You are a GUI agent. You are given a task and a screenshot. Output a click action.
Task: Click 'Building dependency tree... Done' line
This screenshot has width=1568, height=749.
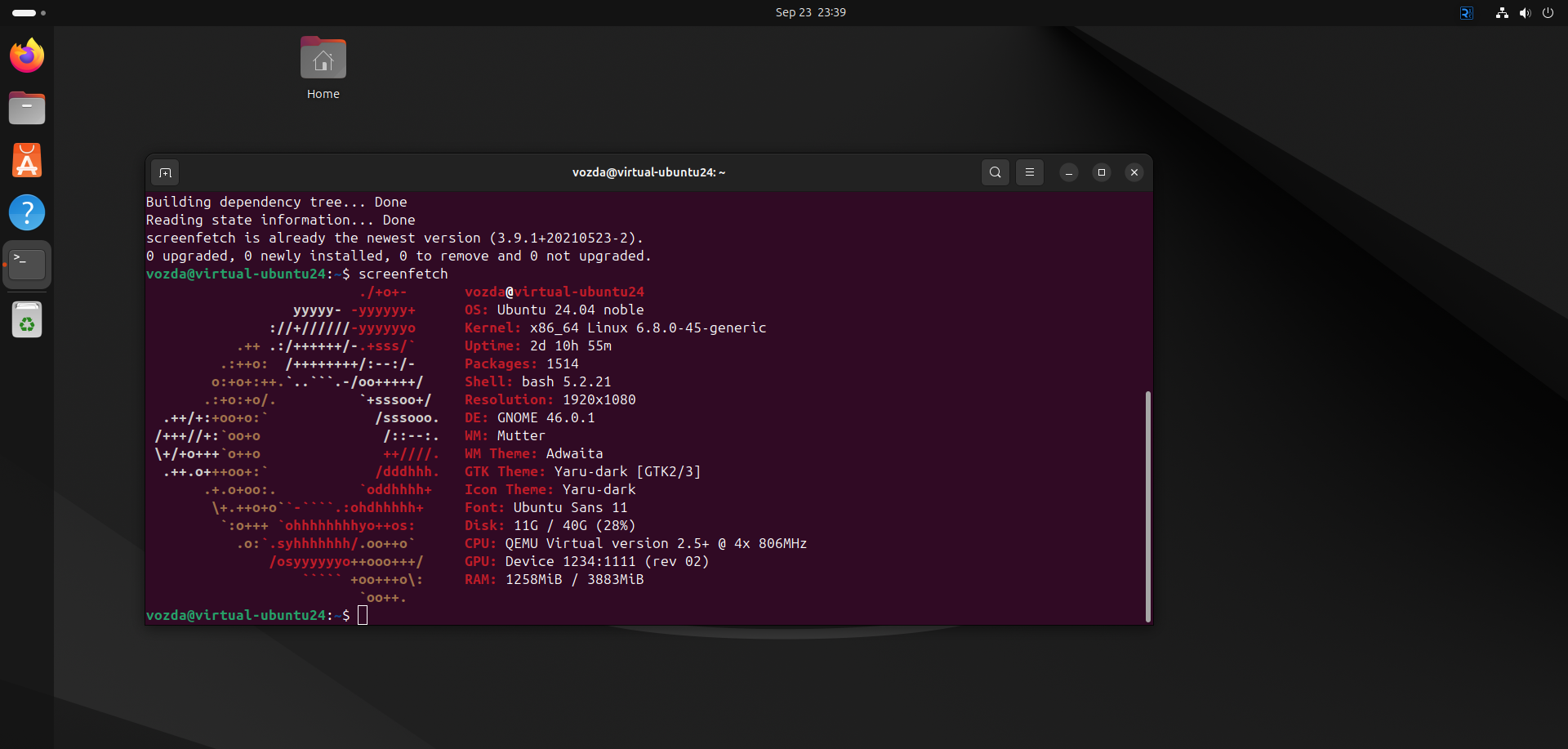(x=276, y=202)
